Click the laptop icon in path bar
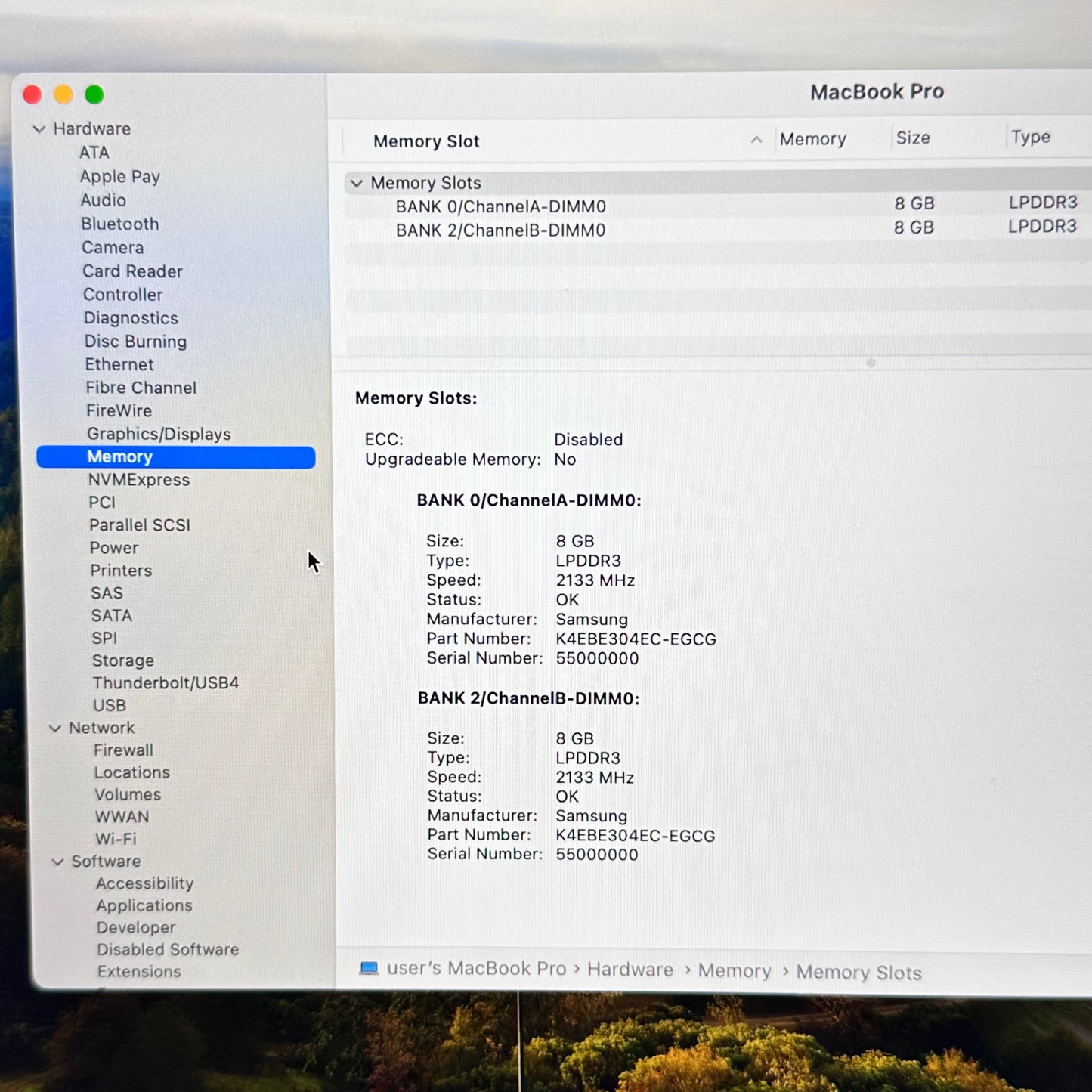Image resolution: width=1092 pixels, height=1092 pixels. pyautogui.click(x=369, y=968)
